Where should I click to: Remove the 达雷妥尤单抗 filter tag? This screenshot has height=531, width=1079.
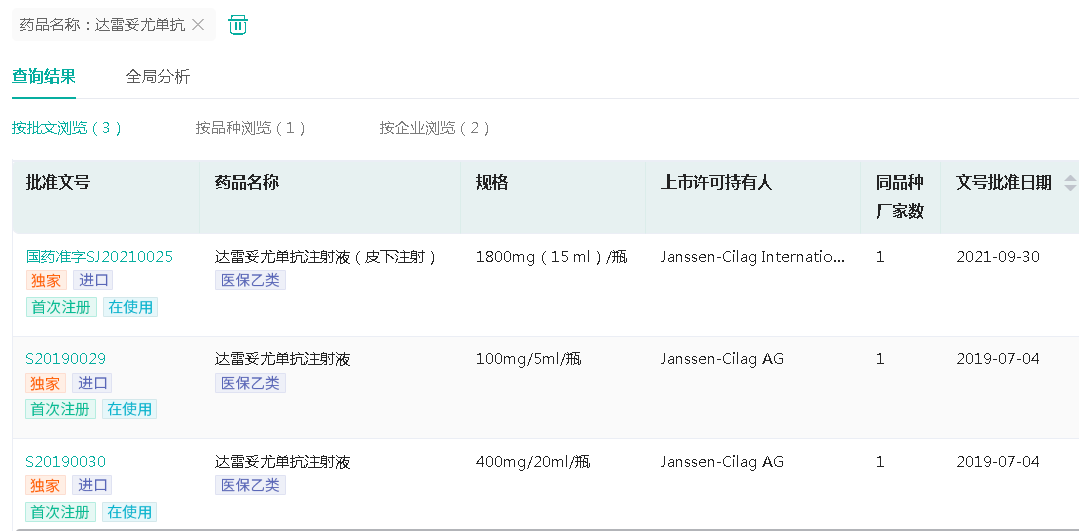pyautogui.click(x=198, y=25)
